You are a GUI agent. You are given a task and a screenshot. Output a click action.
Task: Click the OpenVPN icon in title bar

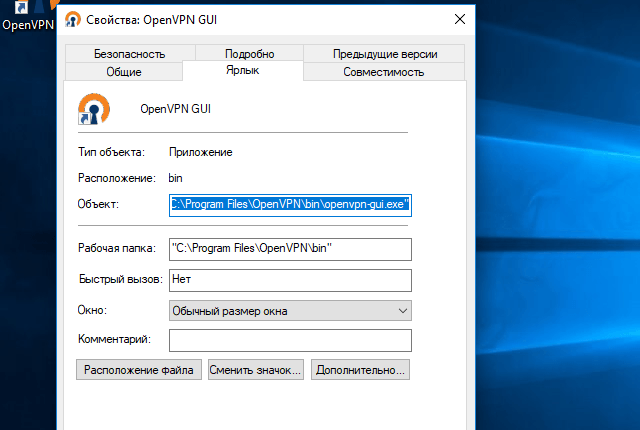[x=73, y=19]
